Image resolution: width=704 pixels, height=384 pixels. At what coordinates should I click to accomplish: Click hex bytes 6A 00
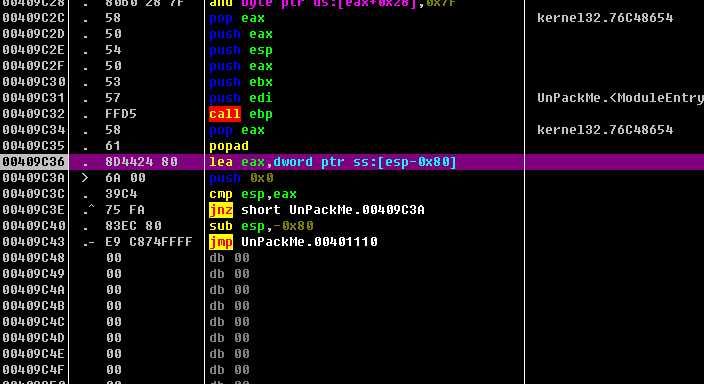coord(125,178)
